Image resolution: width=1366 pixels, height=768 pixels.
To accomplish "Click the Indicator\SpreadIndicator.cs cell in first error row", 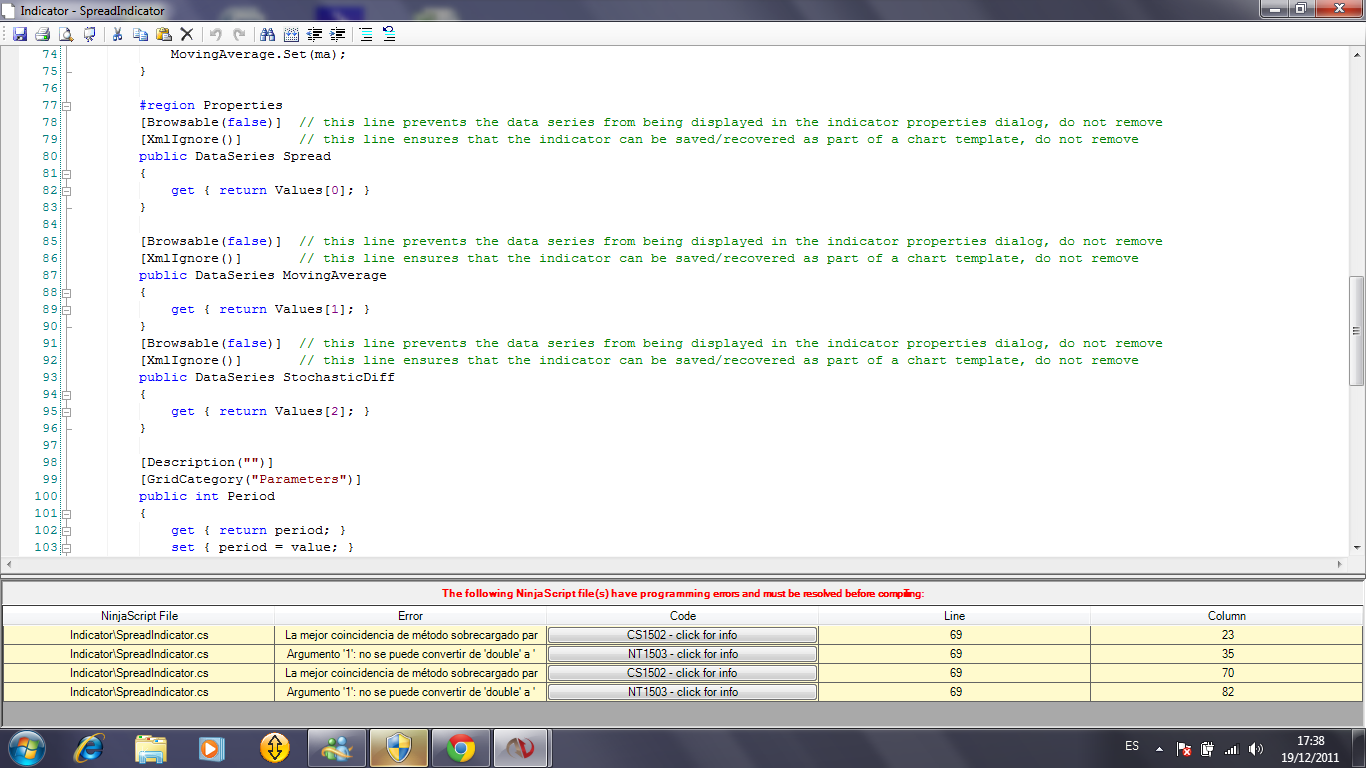I will (x=139, y=635).
